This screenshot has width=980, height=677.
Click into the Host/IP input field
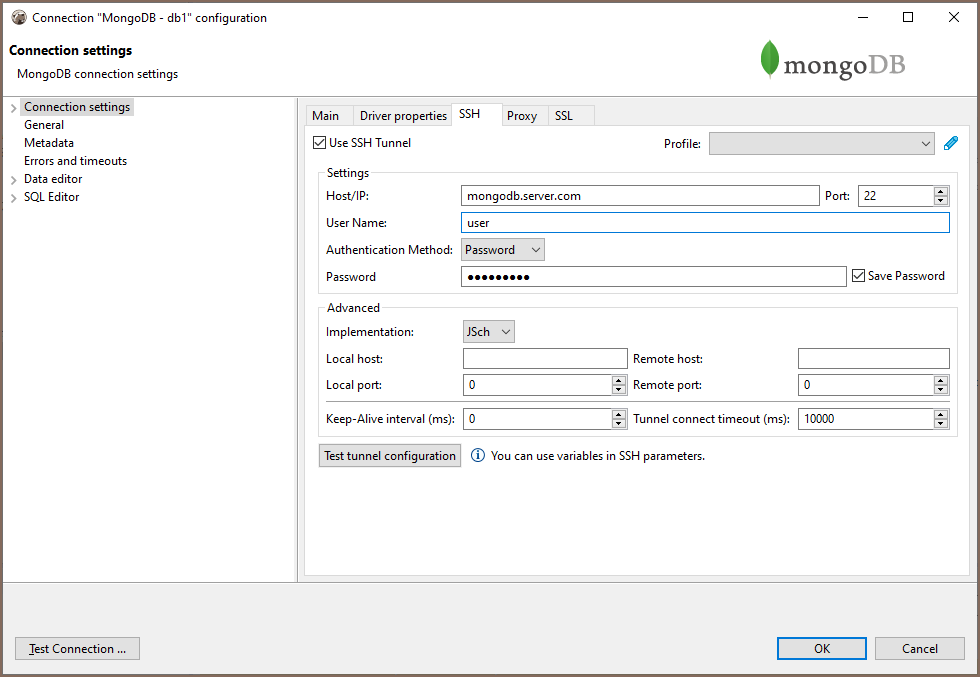640,196
